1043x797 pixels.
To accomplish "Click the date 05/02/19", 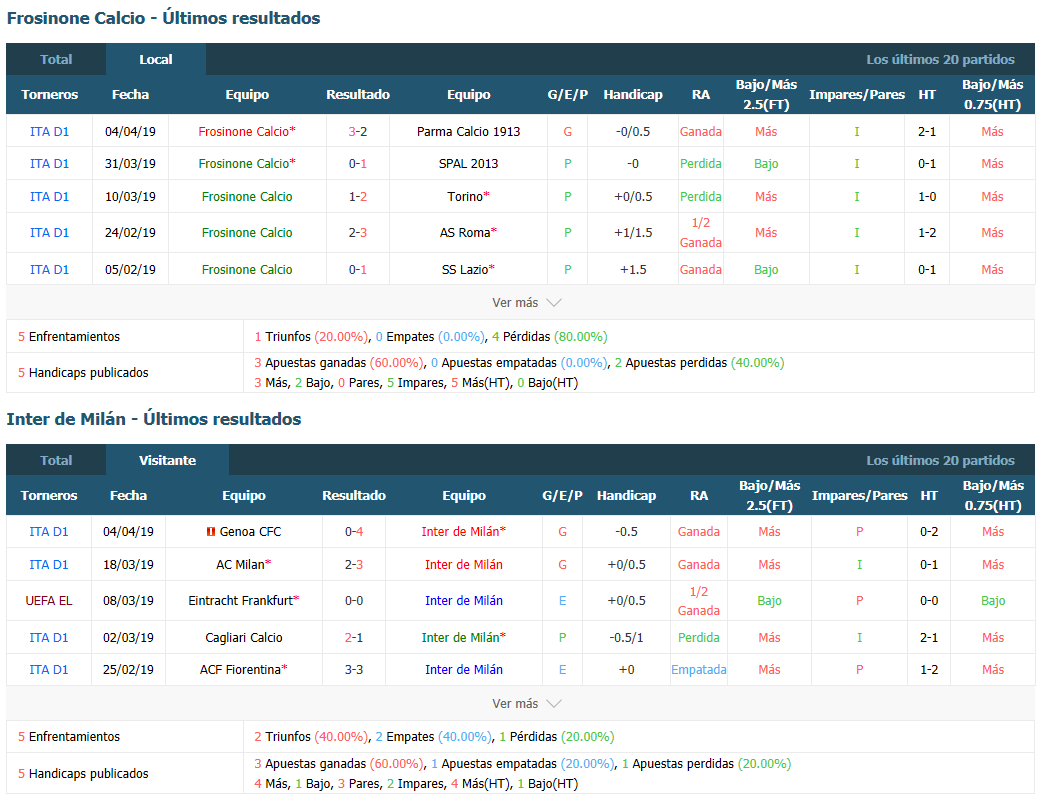I will (x=130, y=269).
